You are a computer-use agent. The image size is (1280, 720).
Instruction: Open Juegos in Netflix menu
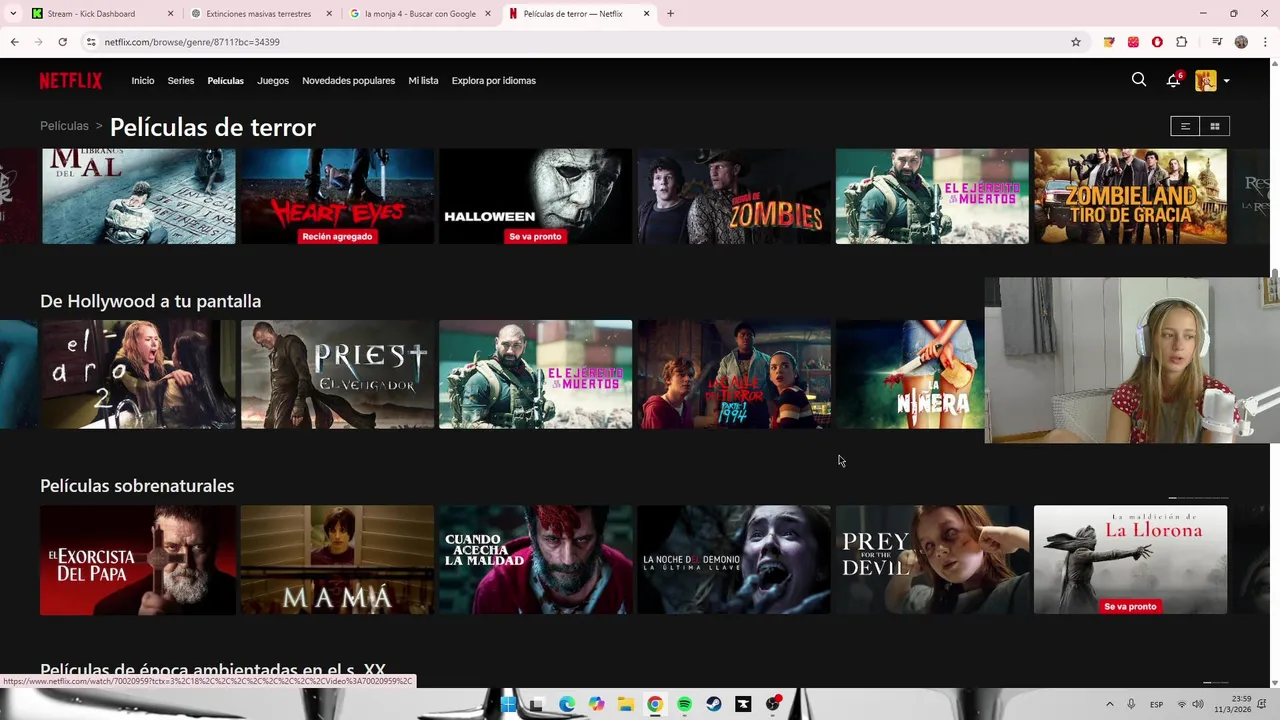pos(273,81)
